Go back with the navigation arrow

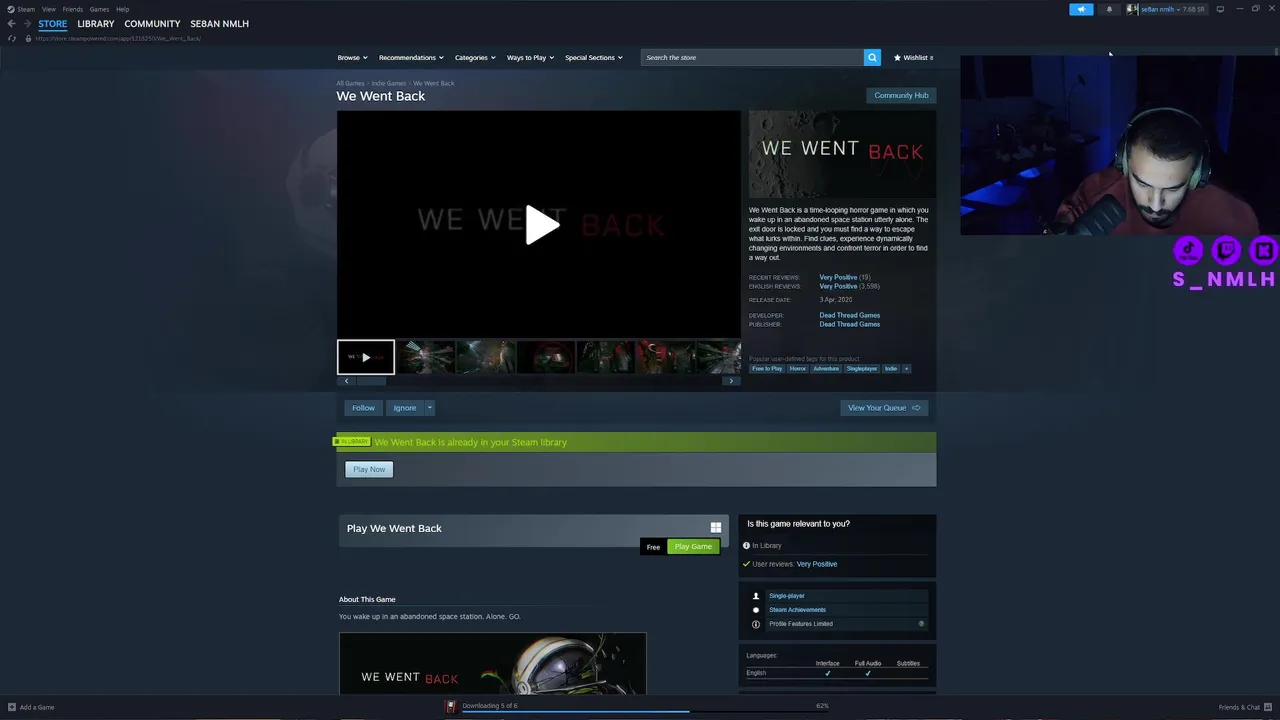12,24
